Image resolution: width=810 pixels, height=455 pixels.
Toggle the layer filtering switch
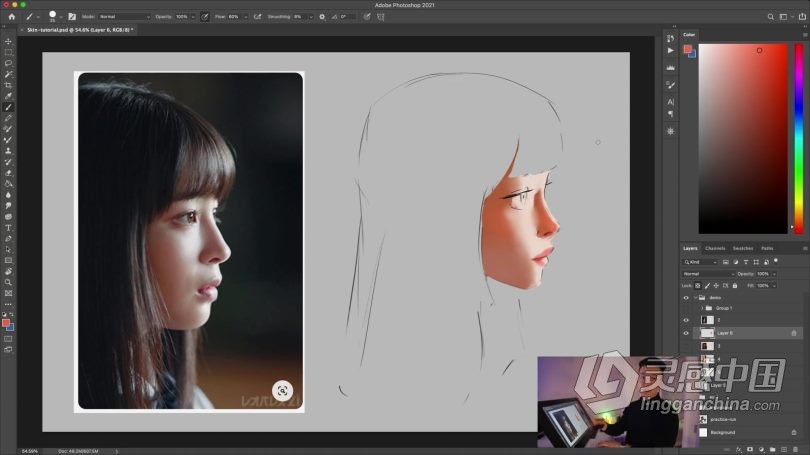coord(776,262)
